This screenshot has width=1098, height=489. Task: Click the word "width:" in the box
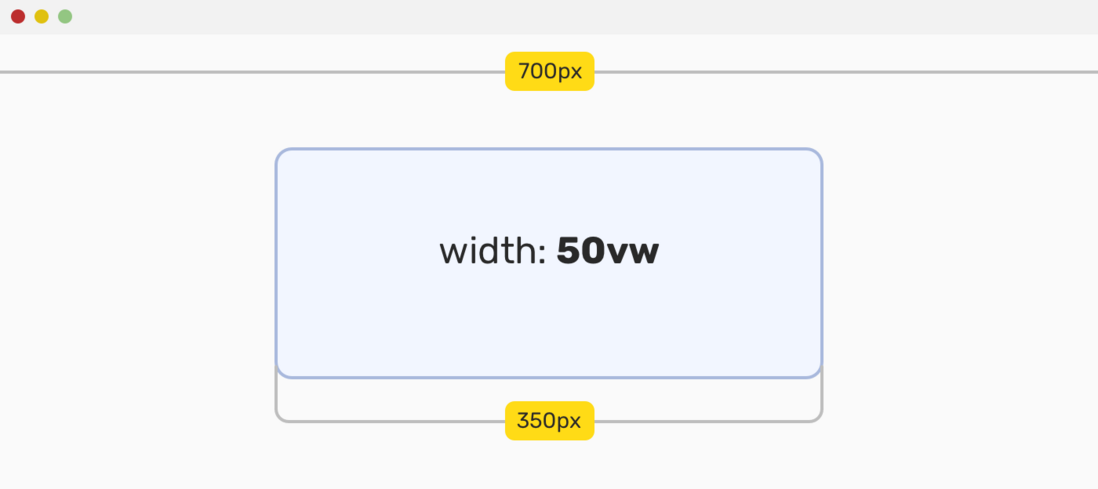492,251
